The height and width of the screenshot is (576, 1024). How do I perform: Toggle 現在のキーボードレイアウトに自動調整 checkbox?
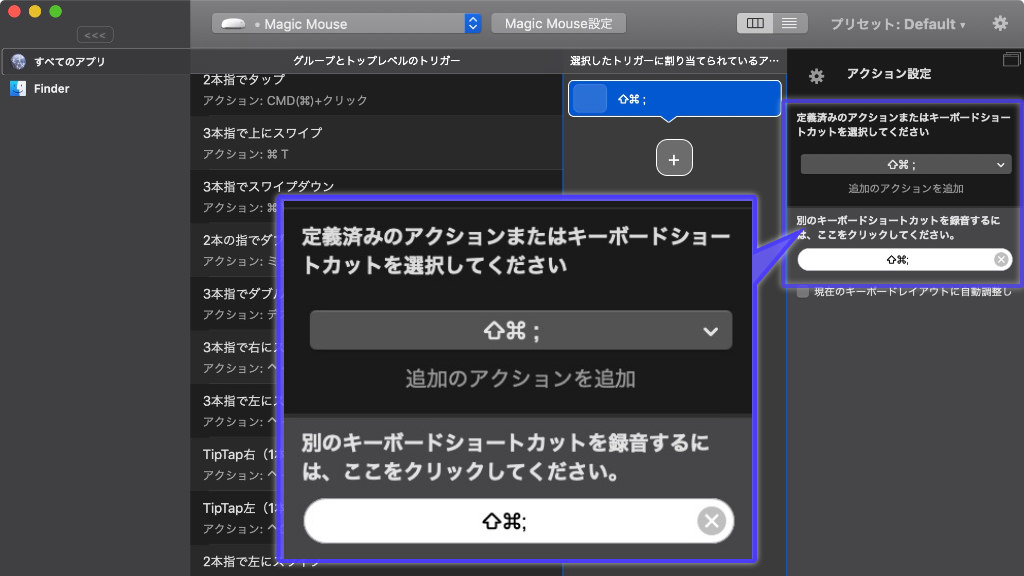803,292
